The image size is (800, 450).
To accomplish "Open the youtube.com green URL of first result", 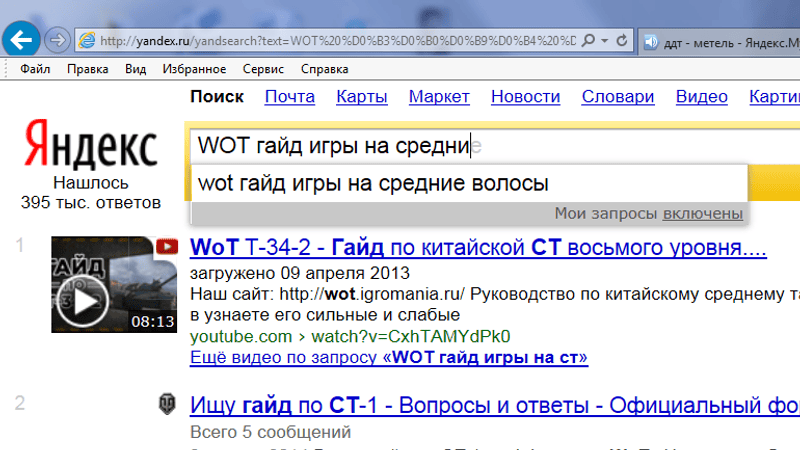I will pyautogui.click(x=350, y=336).
